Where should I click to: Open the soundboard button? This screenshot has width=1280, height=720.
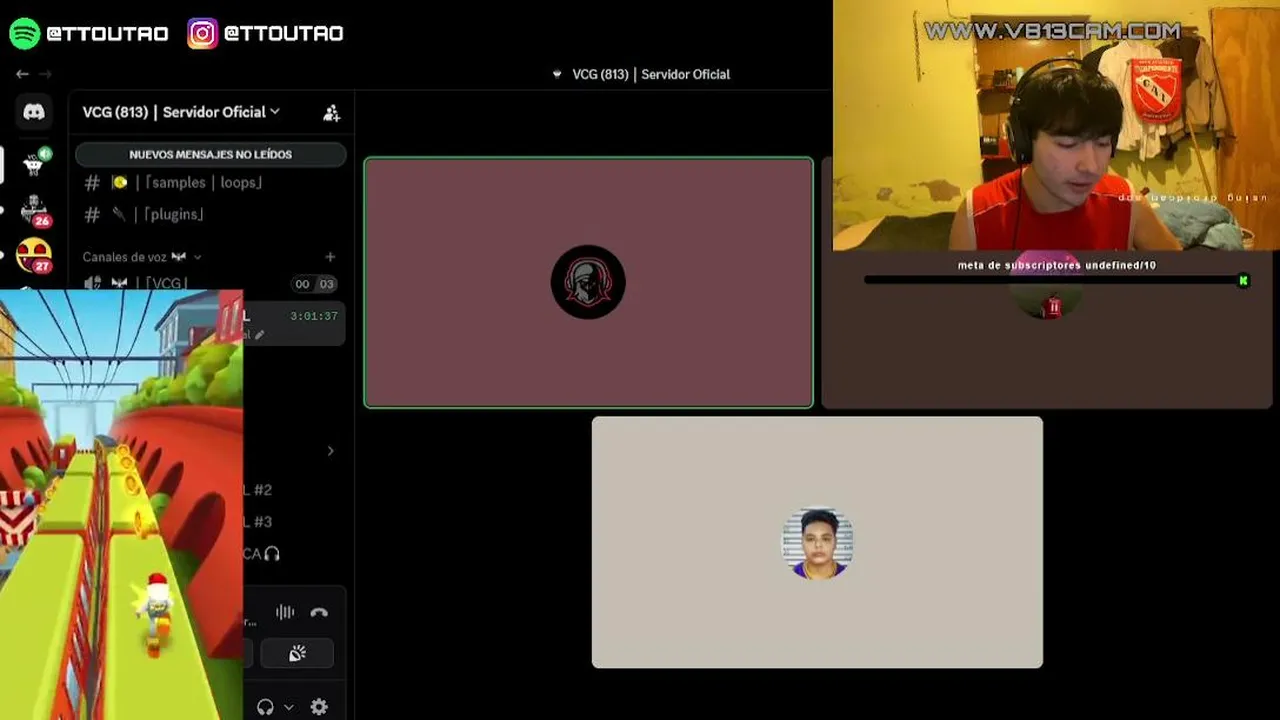pos(297,653)
